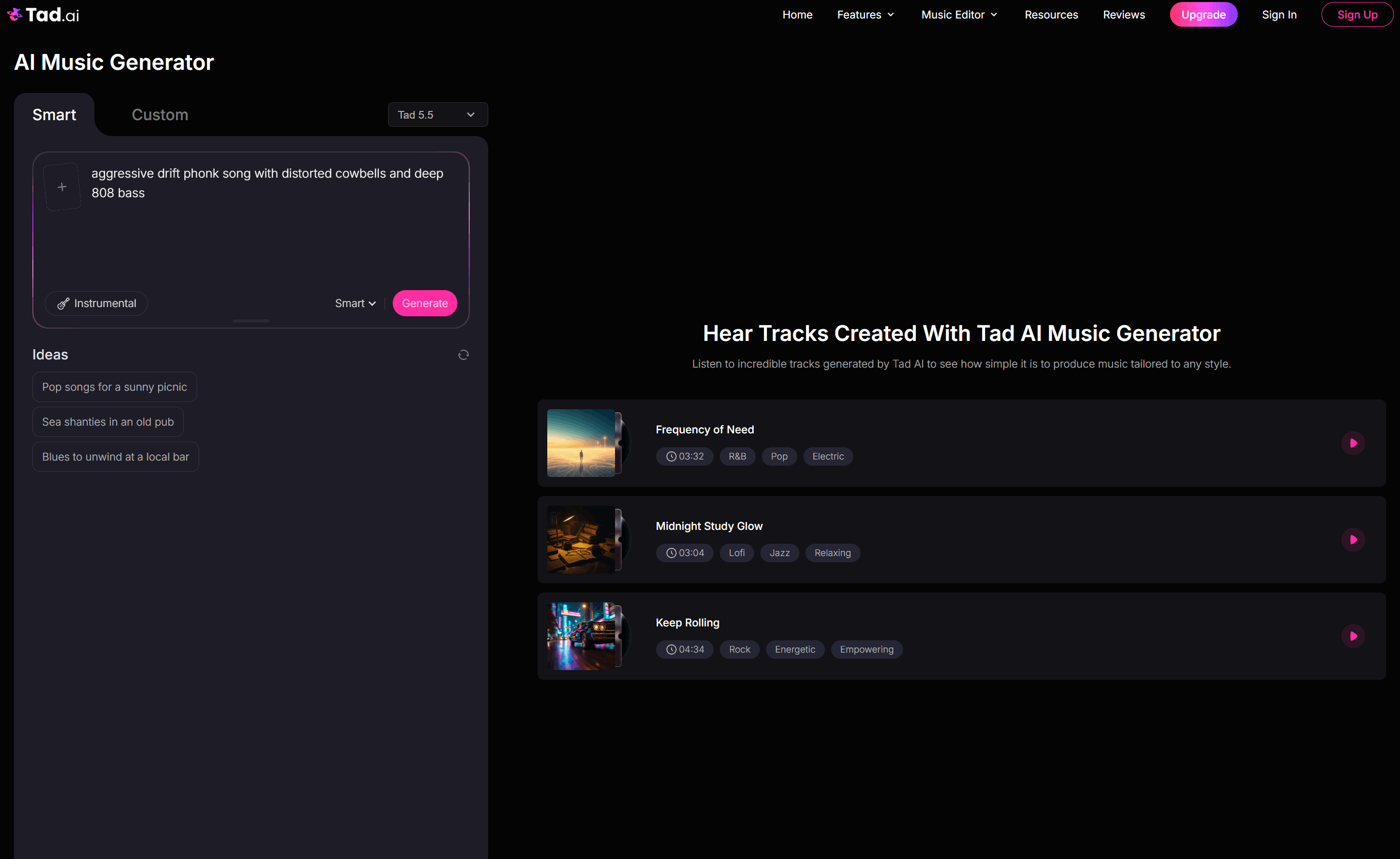The height and width of the screenshot is (859, 1400).
Task: Click the Empowering tag
Action: coord(867,650)
